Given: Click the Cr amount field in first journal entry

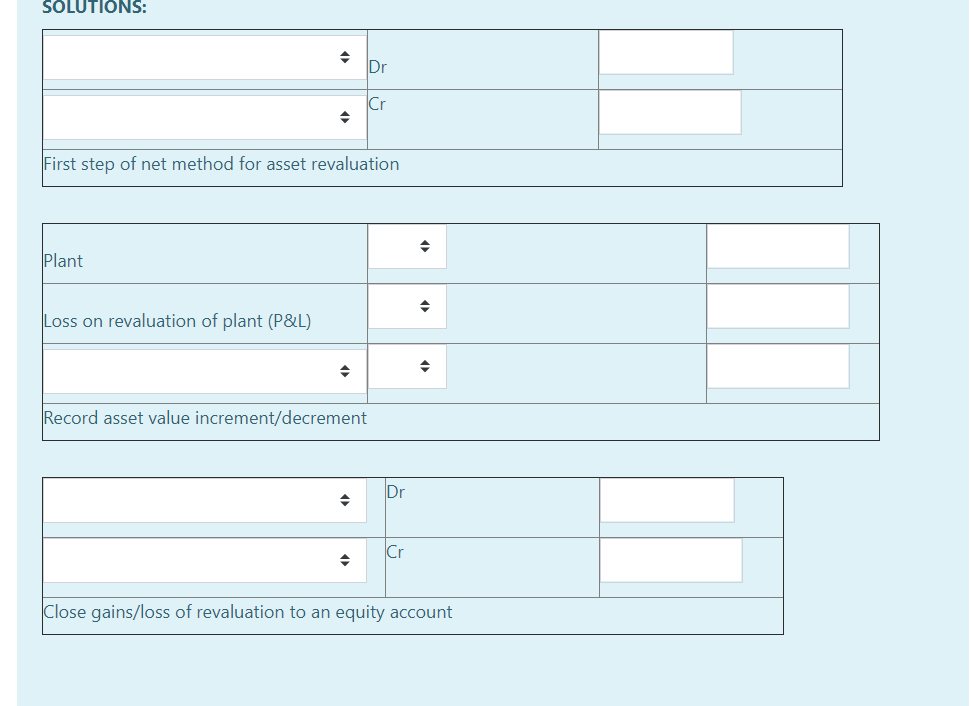Looking at the screenshot, I should (670, 112).
